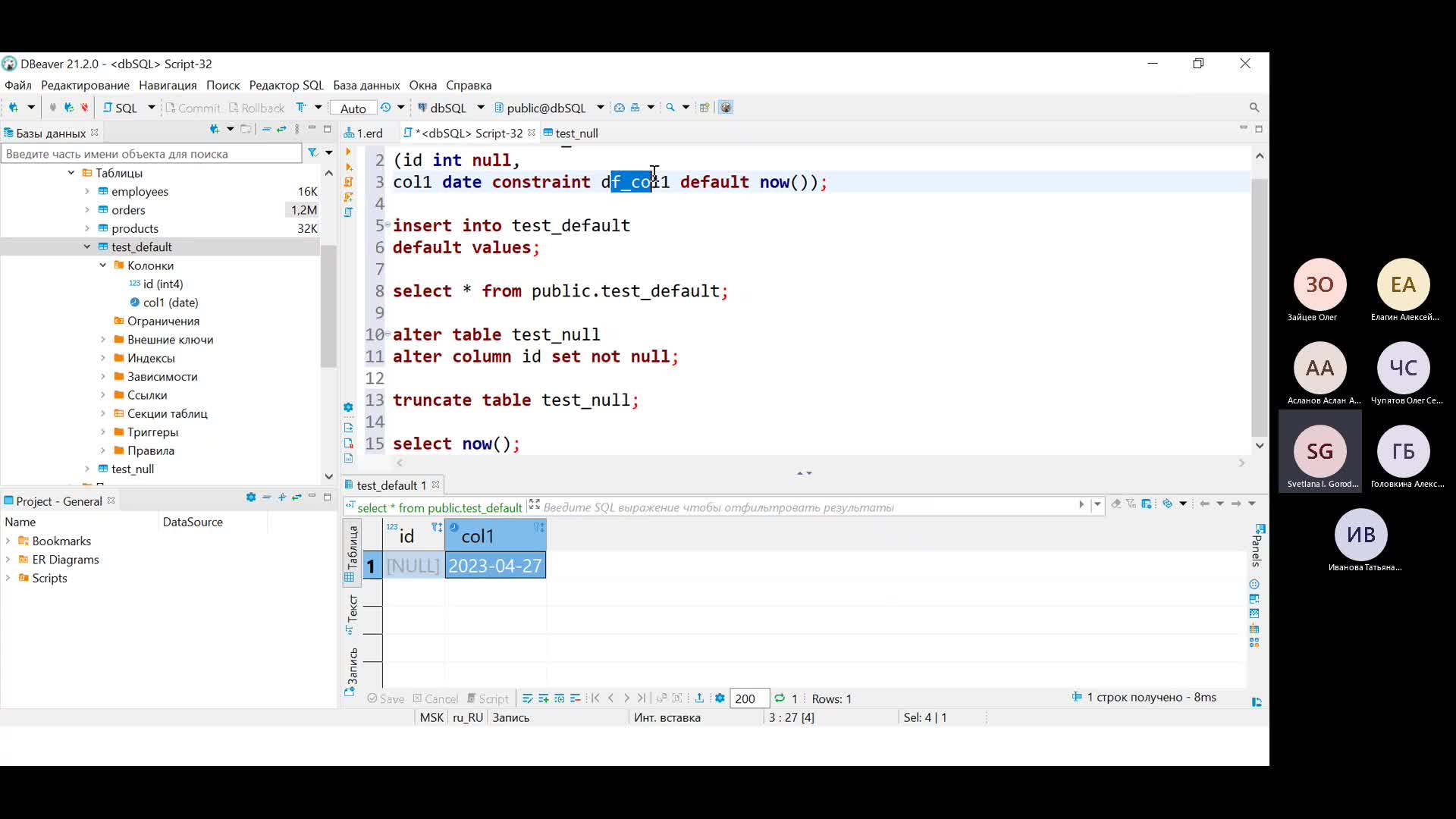Click the dashboard gauge icon in toolbar
The height and width of the screenshot is (819, 1456).
(620, 108)
